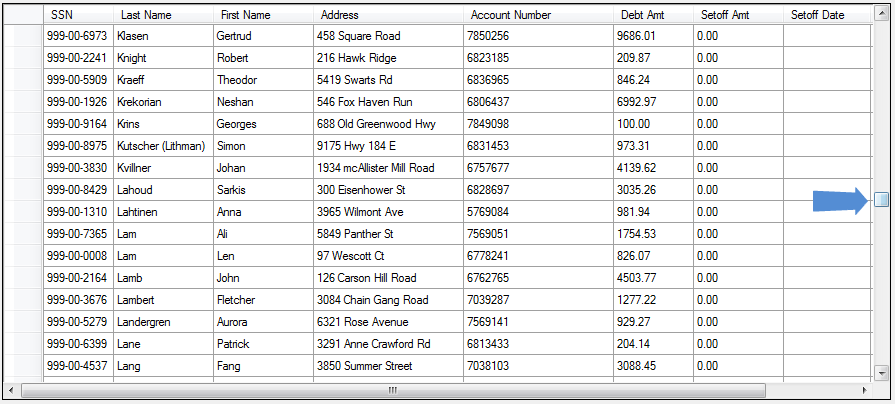Sort by the Setoff Date column header
Viewport: 895px width, 404px height.
click(x=827, y=15)
